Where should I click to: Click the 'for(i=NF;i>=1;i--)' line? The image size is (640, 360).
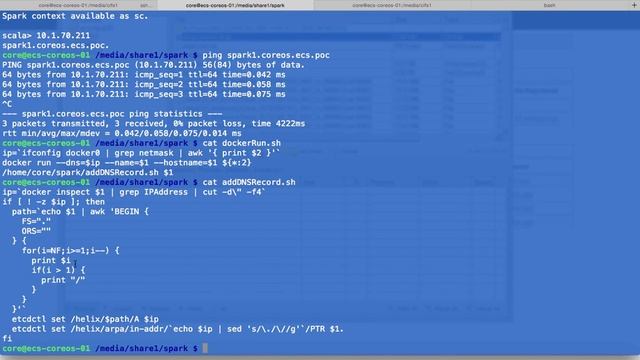71,251
